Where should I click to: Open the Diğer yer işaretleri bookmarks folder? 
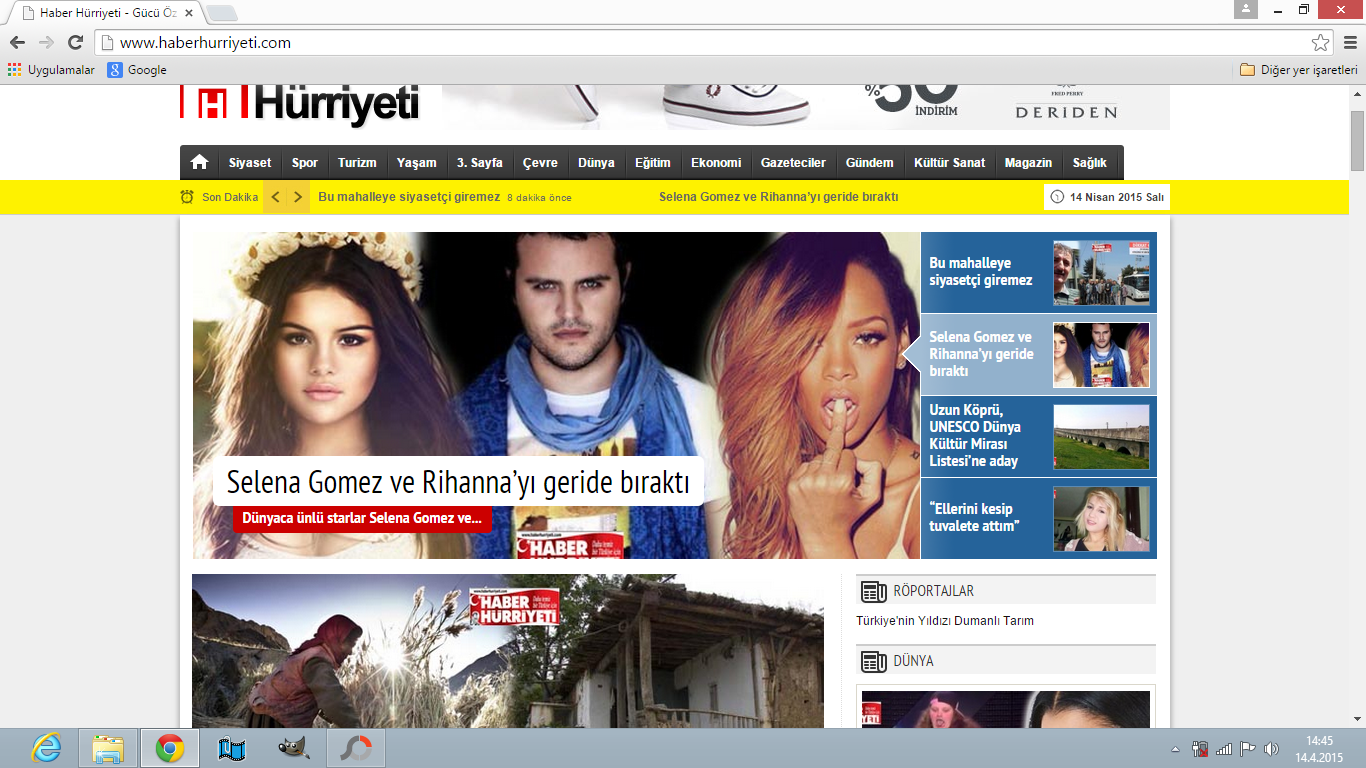click(x=1299, y=70)
